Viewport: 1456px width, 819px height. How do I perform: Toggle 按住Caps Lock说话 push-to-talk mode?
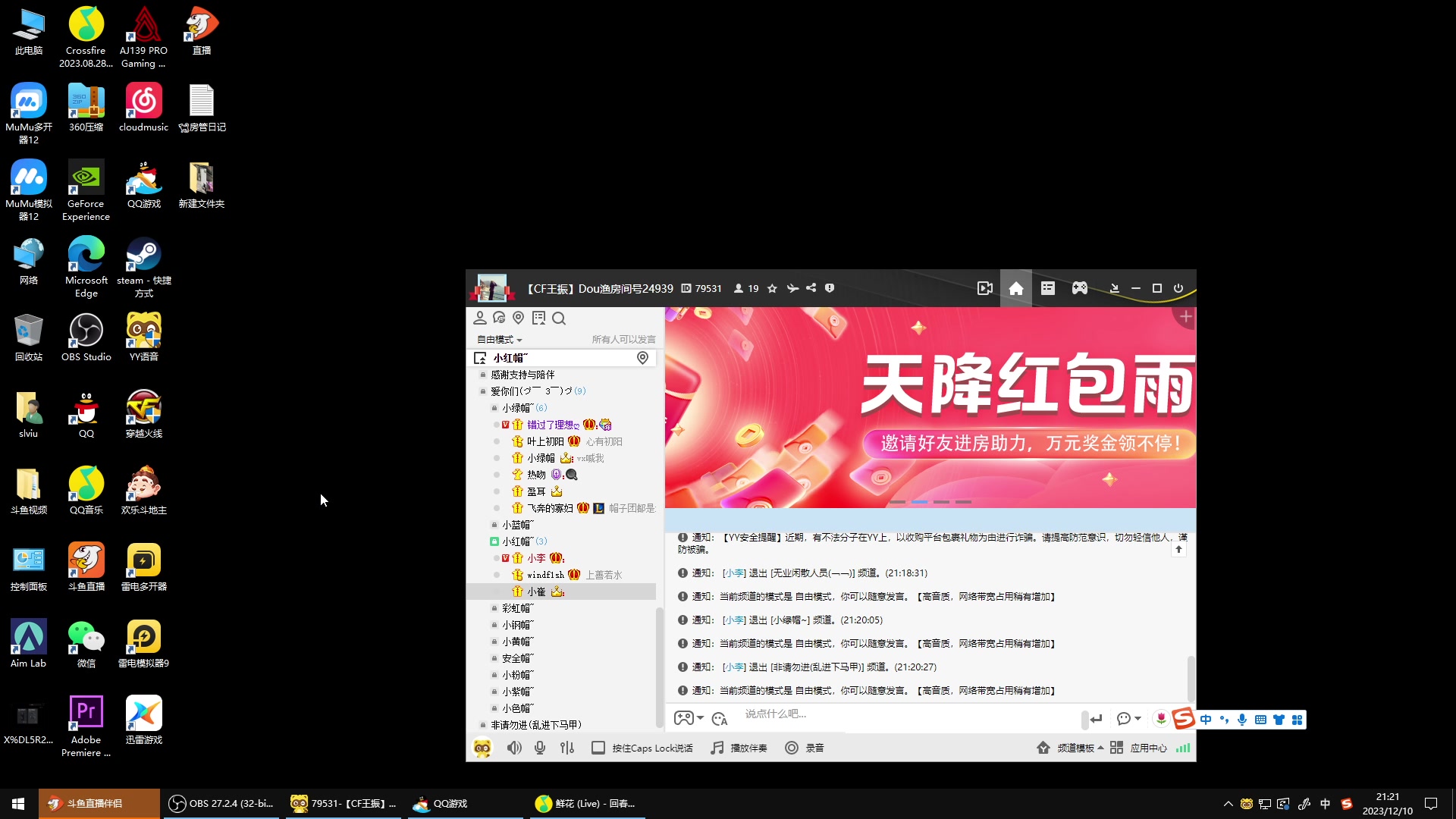pos(641,748)
